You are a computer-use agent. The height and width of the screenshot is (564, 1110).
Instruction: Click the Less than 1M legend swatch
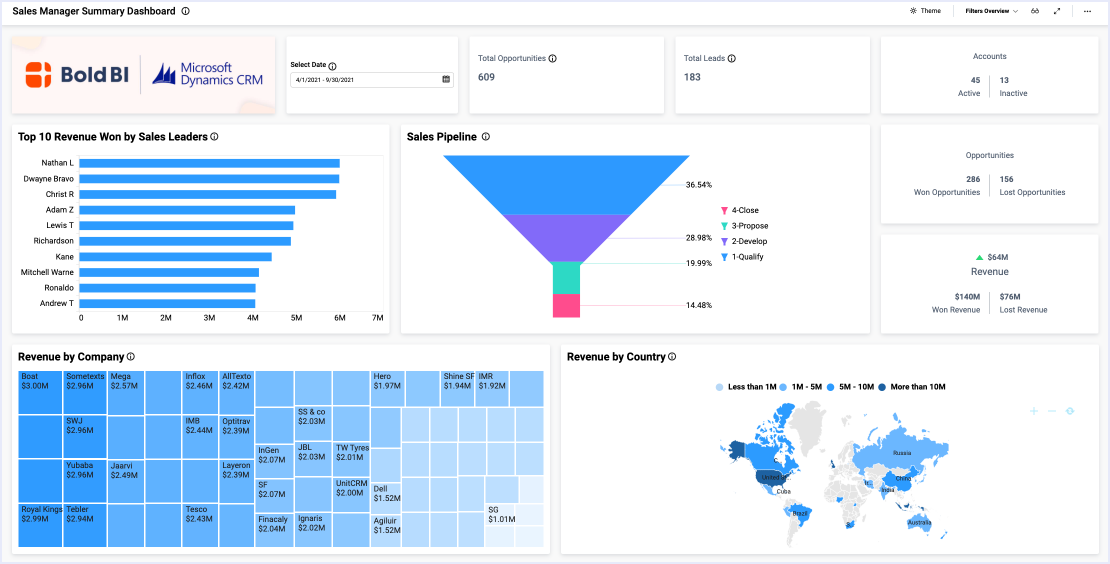(x=720, y=387)
